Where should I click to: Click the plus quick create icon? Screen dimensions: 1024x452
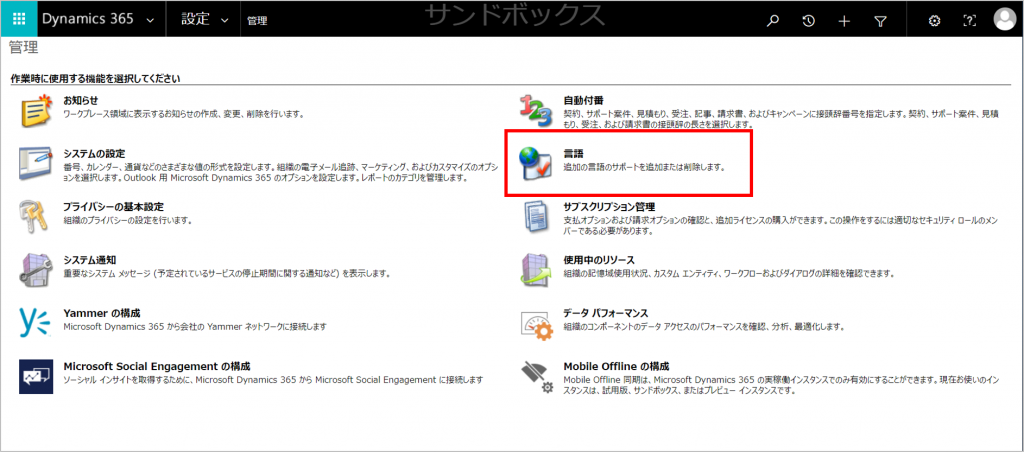[844, 20]
